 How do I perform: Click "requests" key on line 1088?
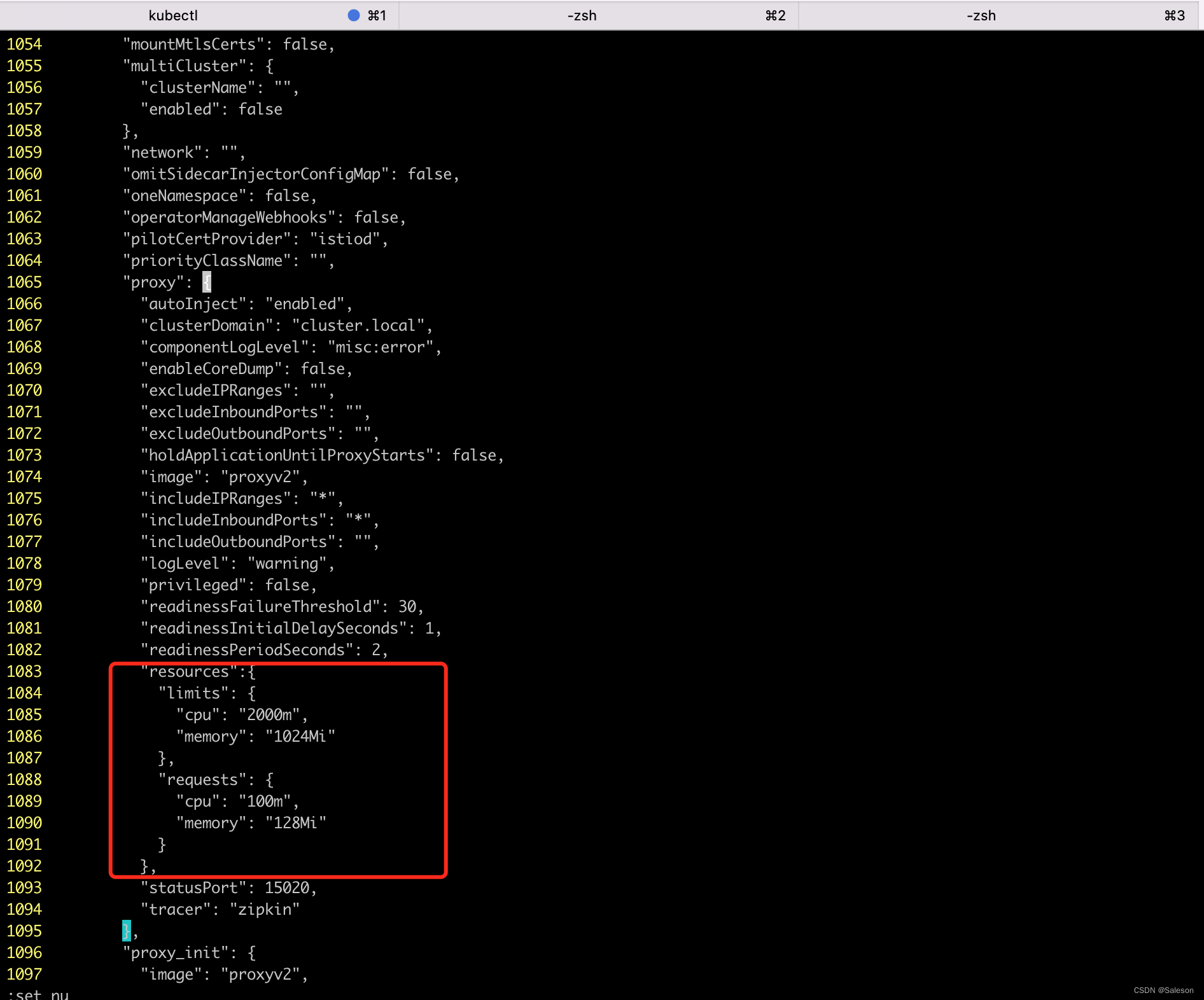202,780
